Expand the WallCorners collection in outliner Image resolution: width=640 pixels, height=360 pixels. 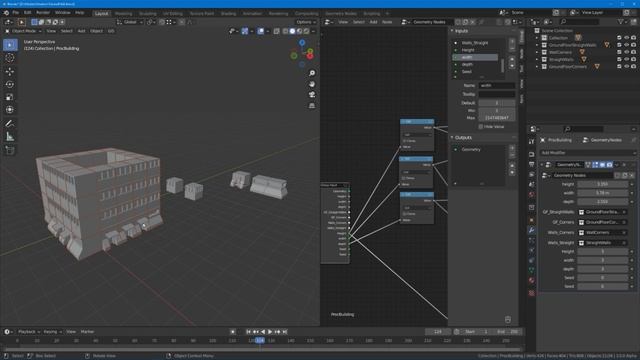[537, 52]
